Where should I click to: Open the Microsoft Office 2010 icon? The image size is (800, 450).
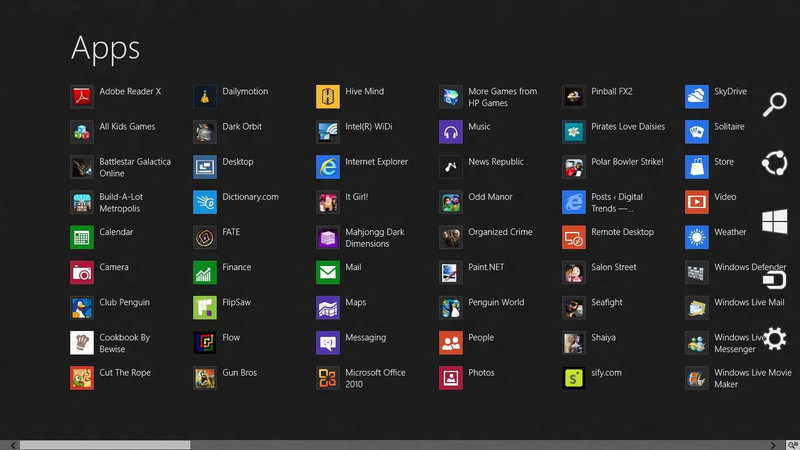tap(328, 378)
